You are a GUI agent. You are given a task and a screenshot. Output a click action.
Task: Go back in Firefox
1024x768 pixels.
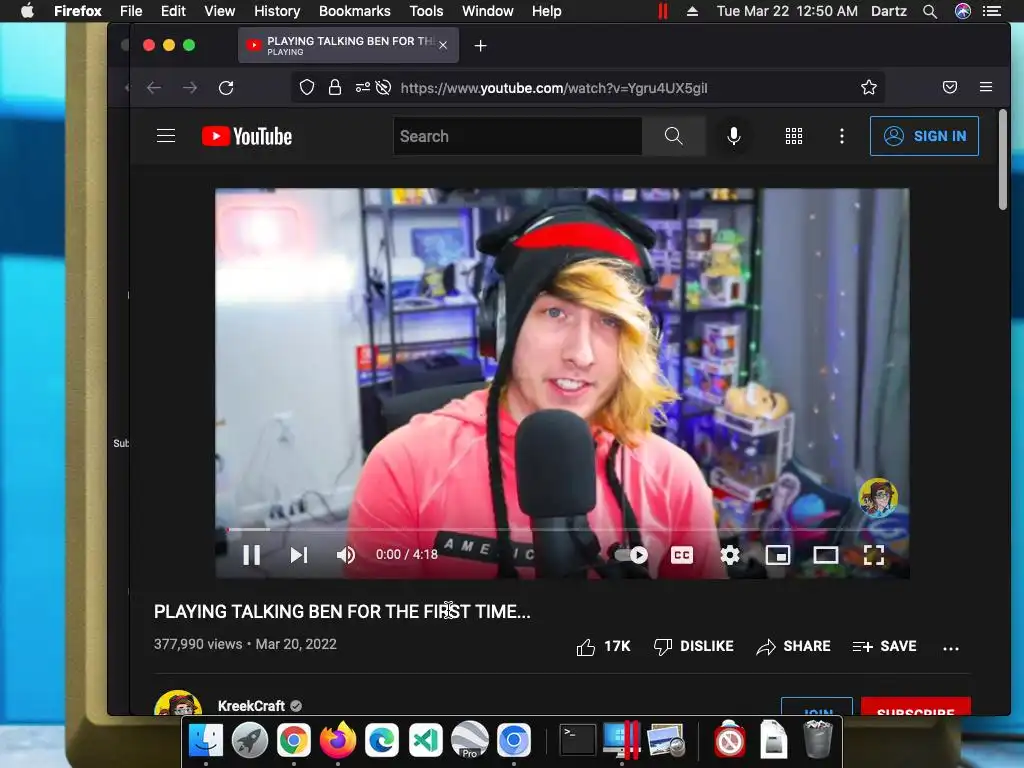point(154,88)
